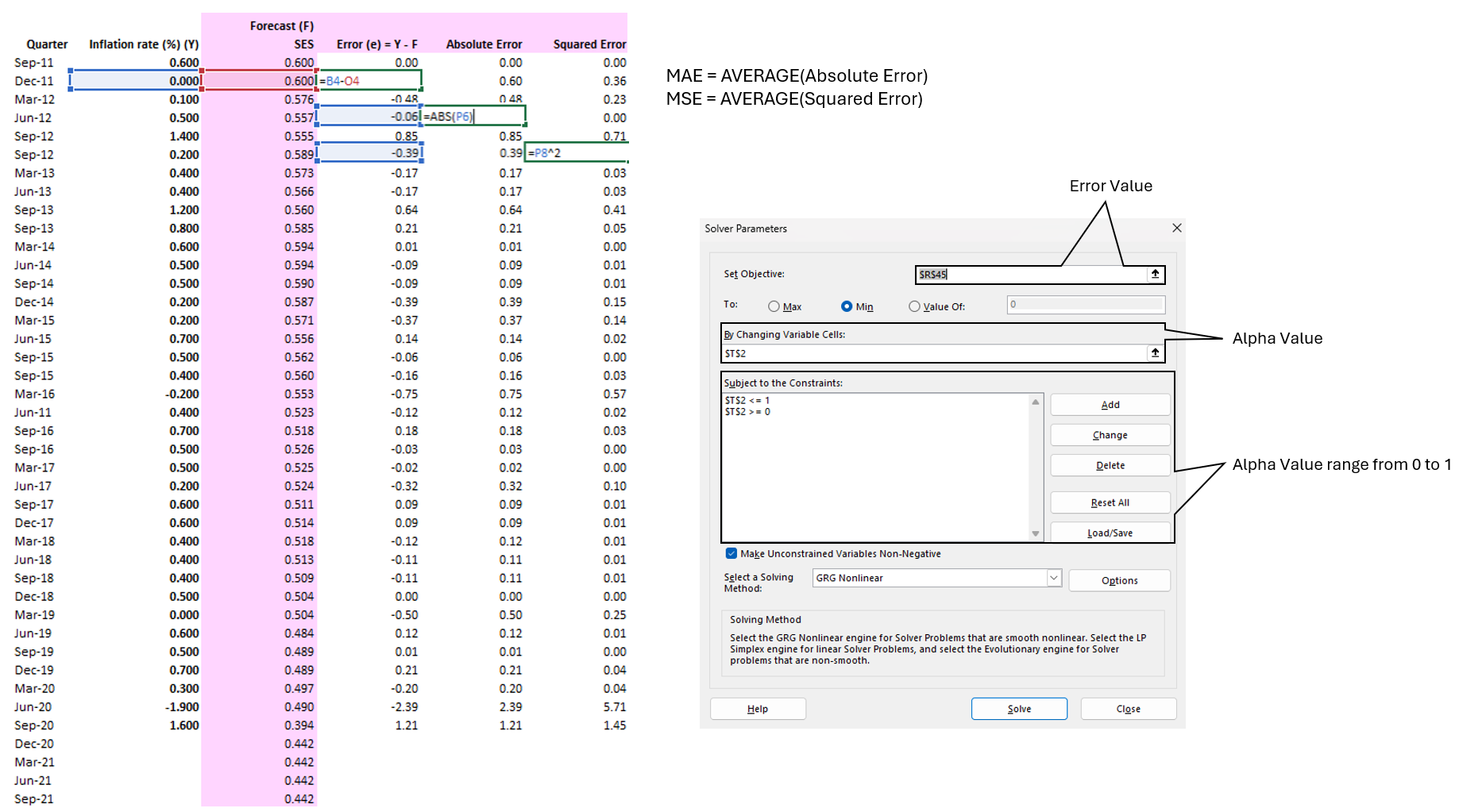
Task: Click the Reset All button
Action: point(1110,502)
